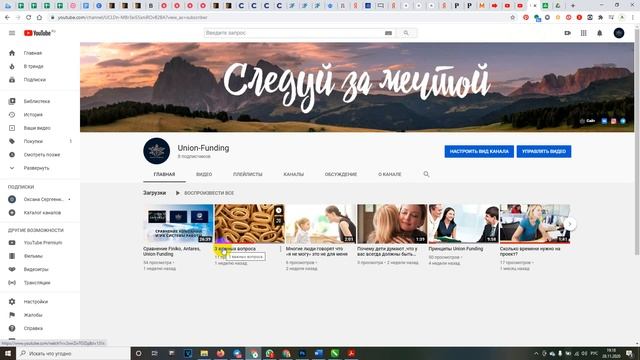
Task: Open the Windows Start menu
Action: tap(7, 353)
